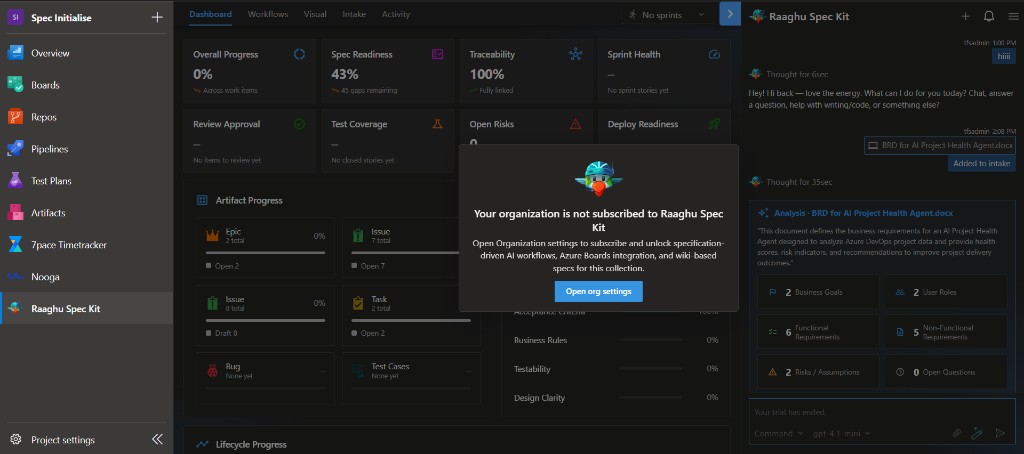The width and height of the screenshot is (1024, 454).
Task: Click the Test Coverage flask icon
Action: coord(438,124)
